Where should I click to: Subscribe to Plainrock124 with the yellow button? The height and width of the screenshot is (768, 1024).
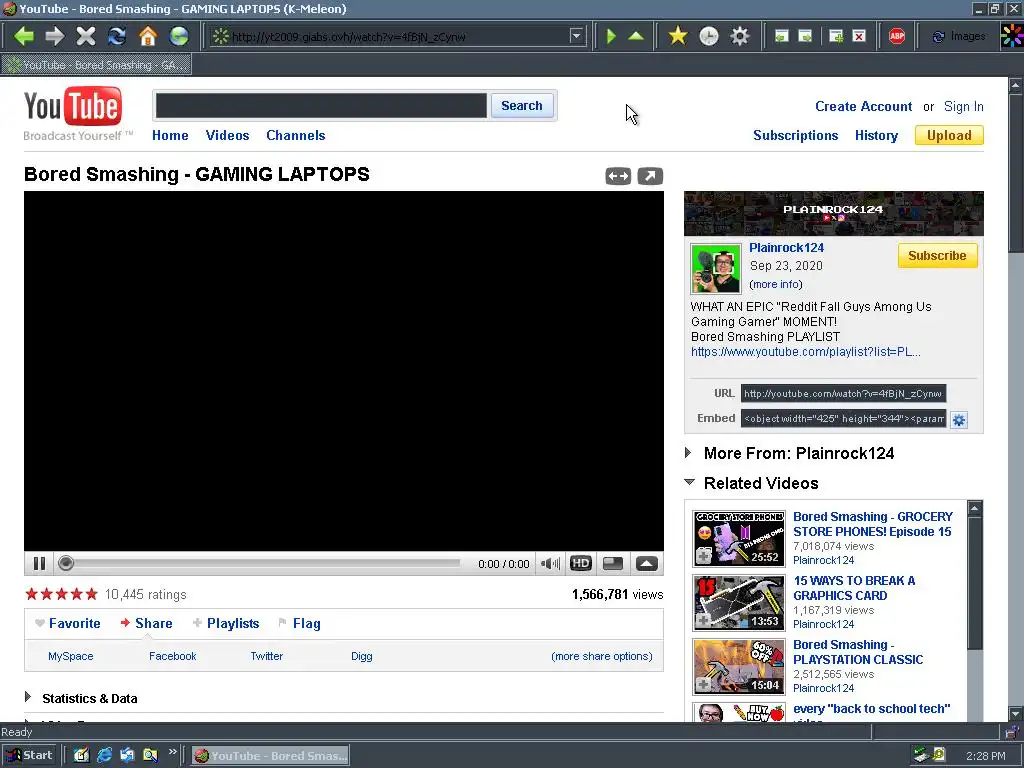(x=937, y=255)
